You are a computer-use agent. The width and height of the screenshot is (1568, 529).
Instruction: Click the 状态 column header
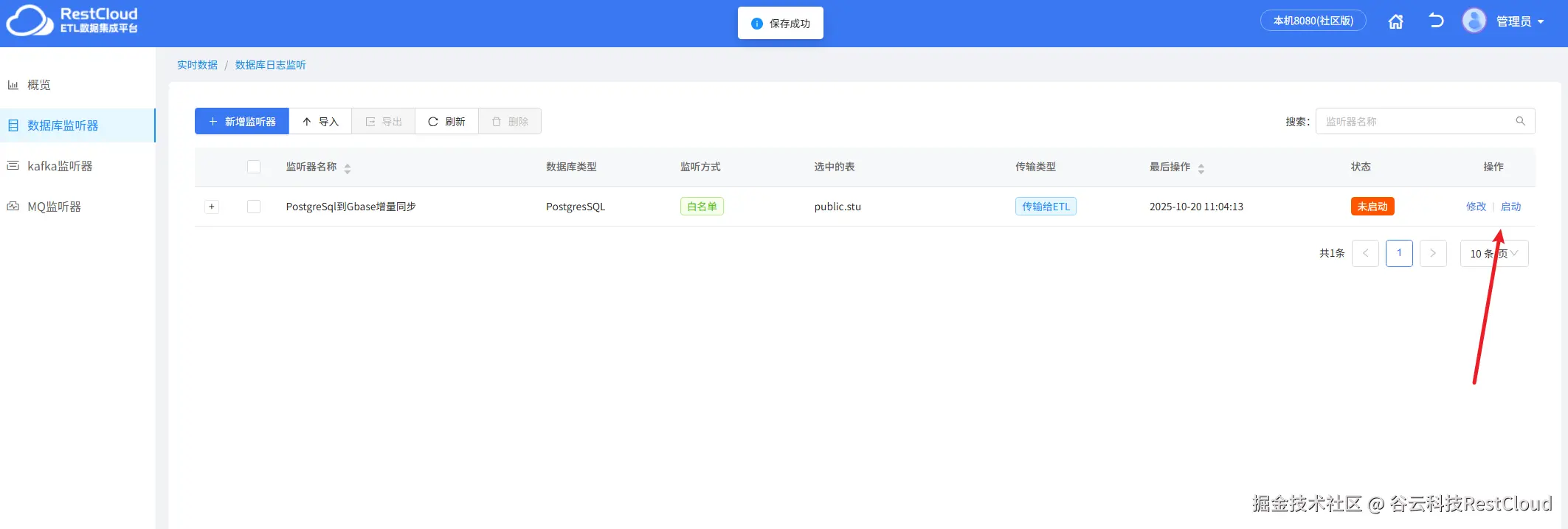point(1361,167)
